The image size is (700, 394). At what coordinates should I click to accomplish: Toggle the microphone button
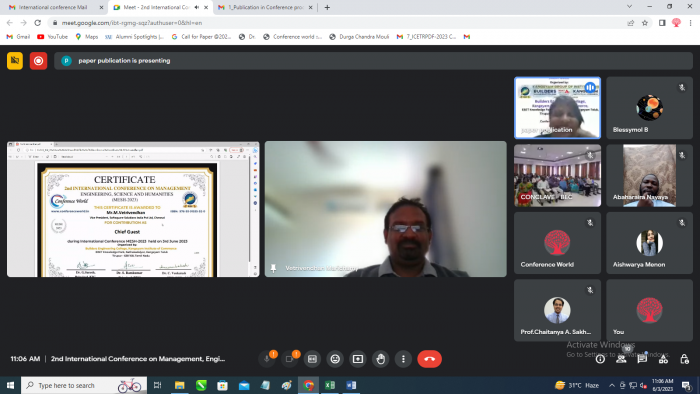click(267, 359)
